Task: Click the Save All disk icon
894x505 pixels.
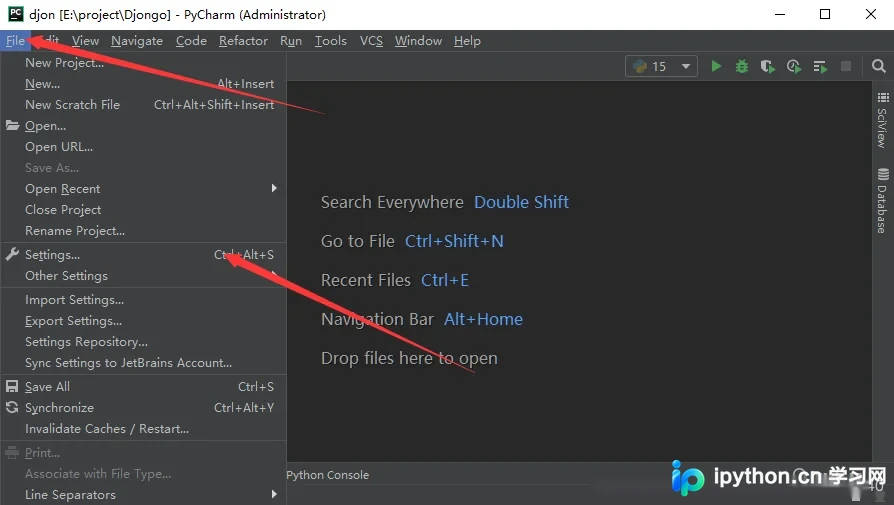Action: click(12, 386)
